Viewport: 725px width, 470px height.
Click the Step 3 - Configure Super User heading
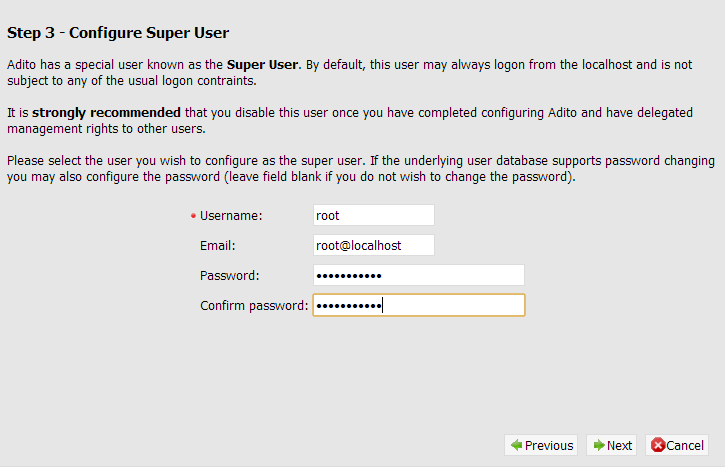tap(118, 33)
